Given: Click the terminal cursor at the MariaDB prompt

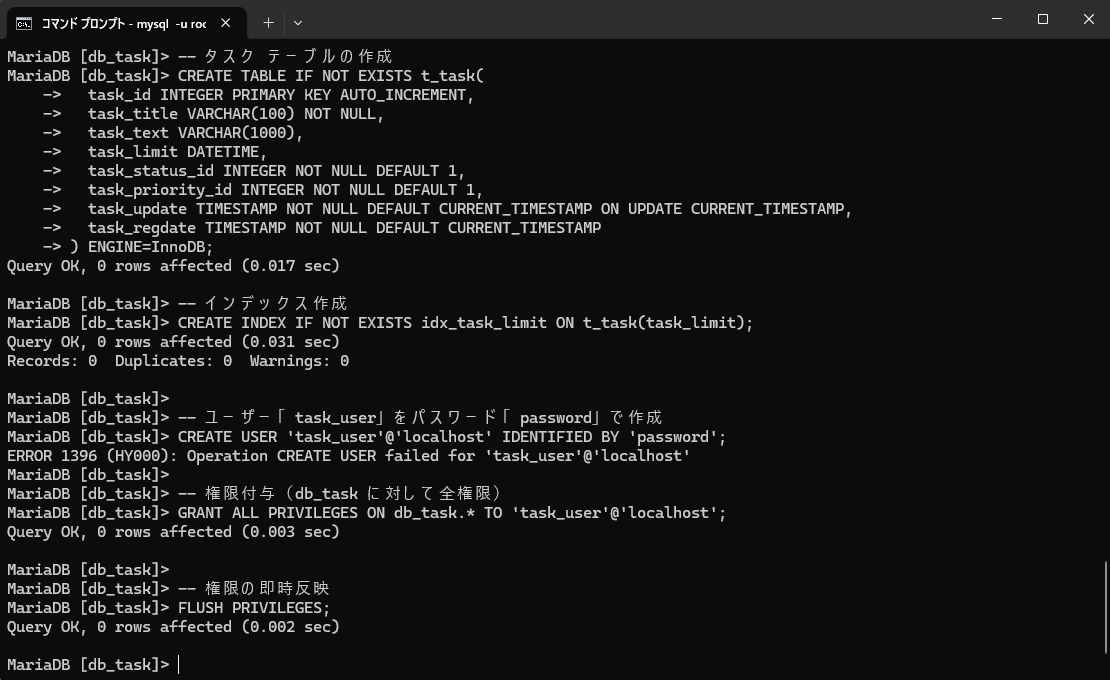Looking at the screenshot, I should coord(178,664).
